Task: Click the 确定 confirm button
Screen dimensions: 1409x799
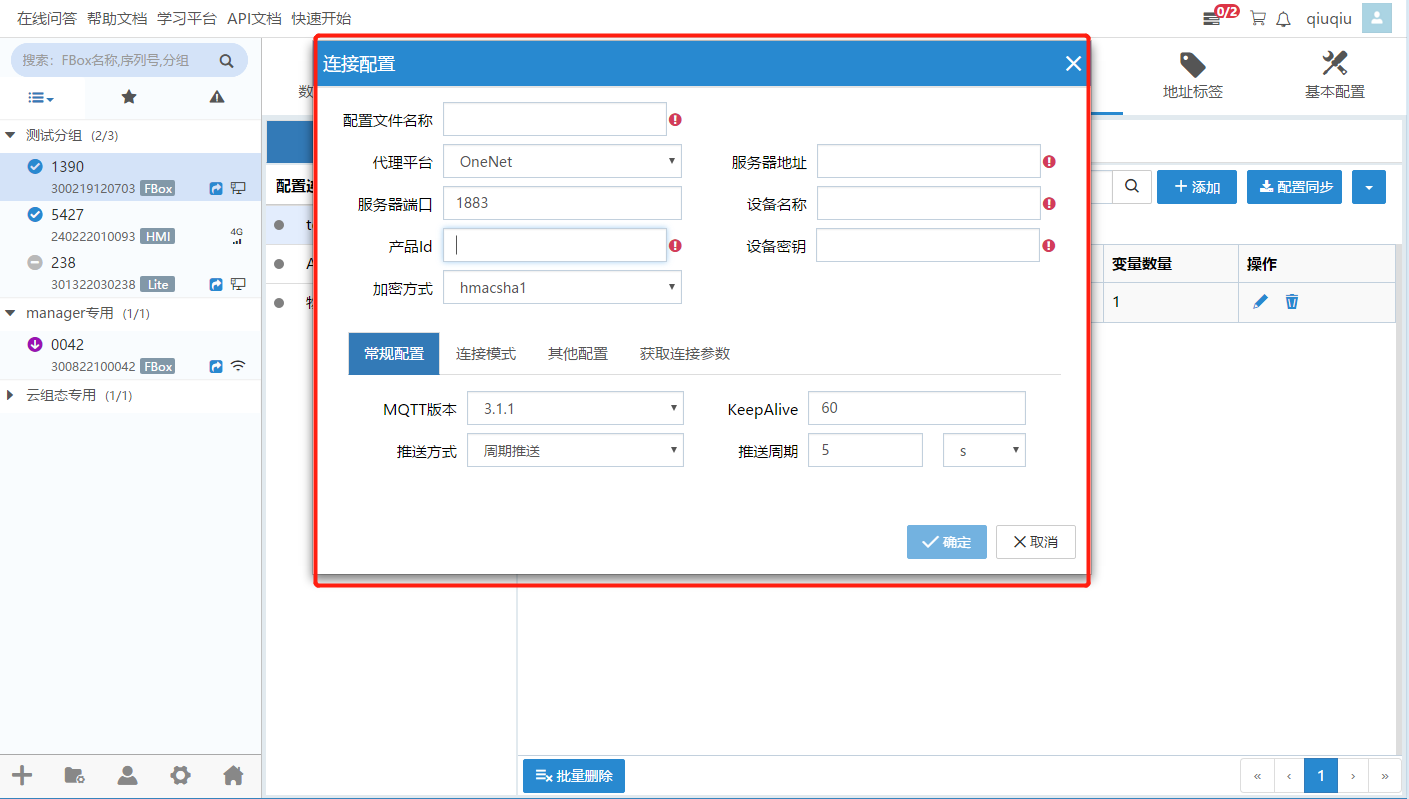Action: tap(946, 542)
